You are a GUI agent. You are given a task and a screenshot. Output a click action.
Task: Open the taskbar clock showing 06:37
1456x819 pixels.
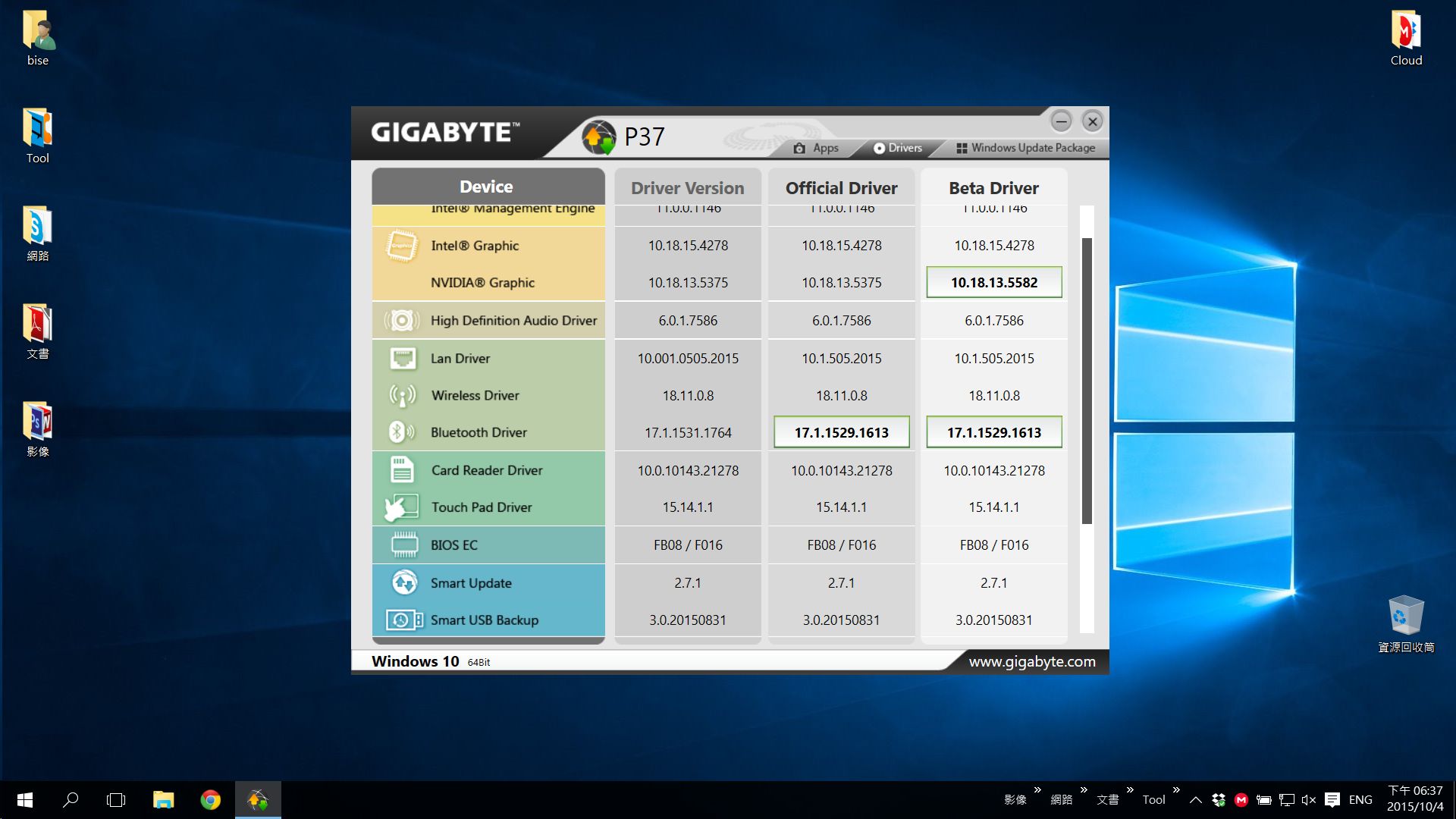1415,799
